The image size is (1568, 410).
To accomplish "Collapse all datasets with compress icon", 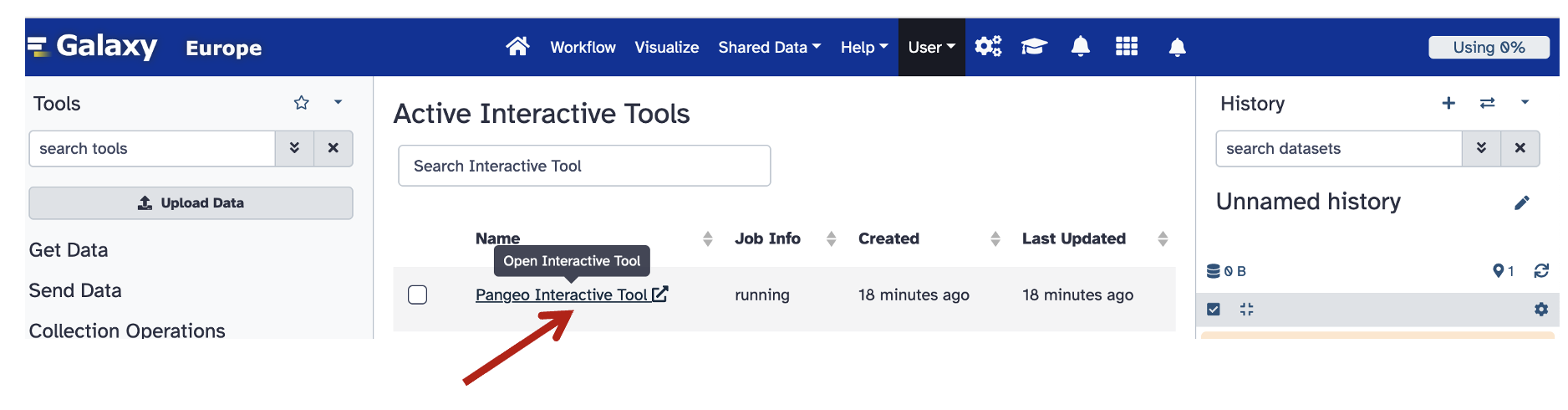I will pyautogui.click(x=1247, y=310).
